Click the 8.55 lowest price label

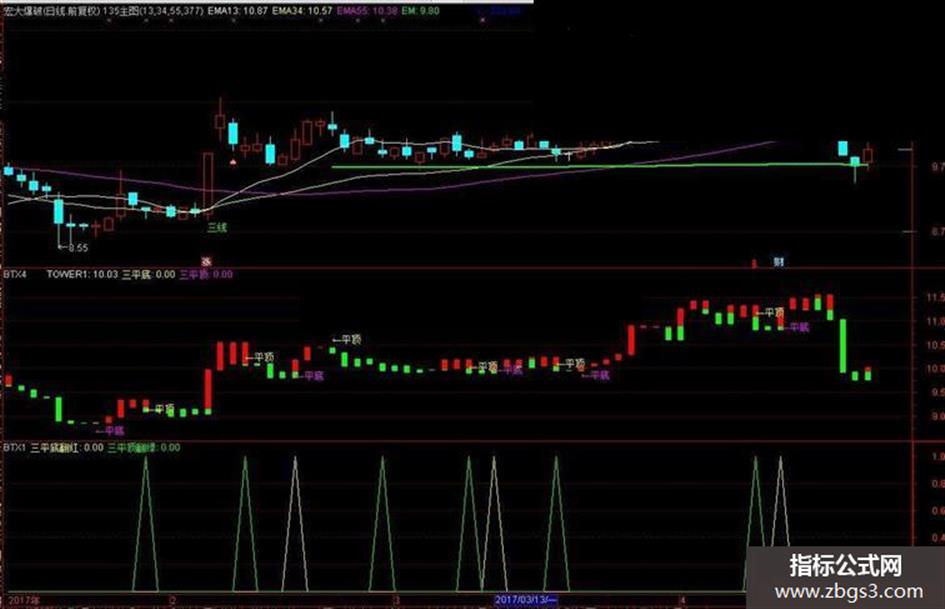[x=78, y=248]
